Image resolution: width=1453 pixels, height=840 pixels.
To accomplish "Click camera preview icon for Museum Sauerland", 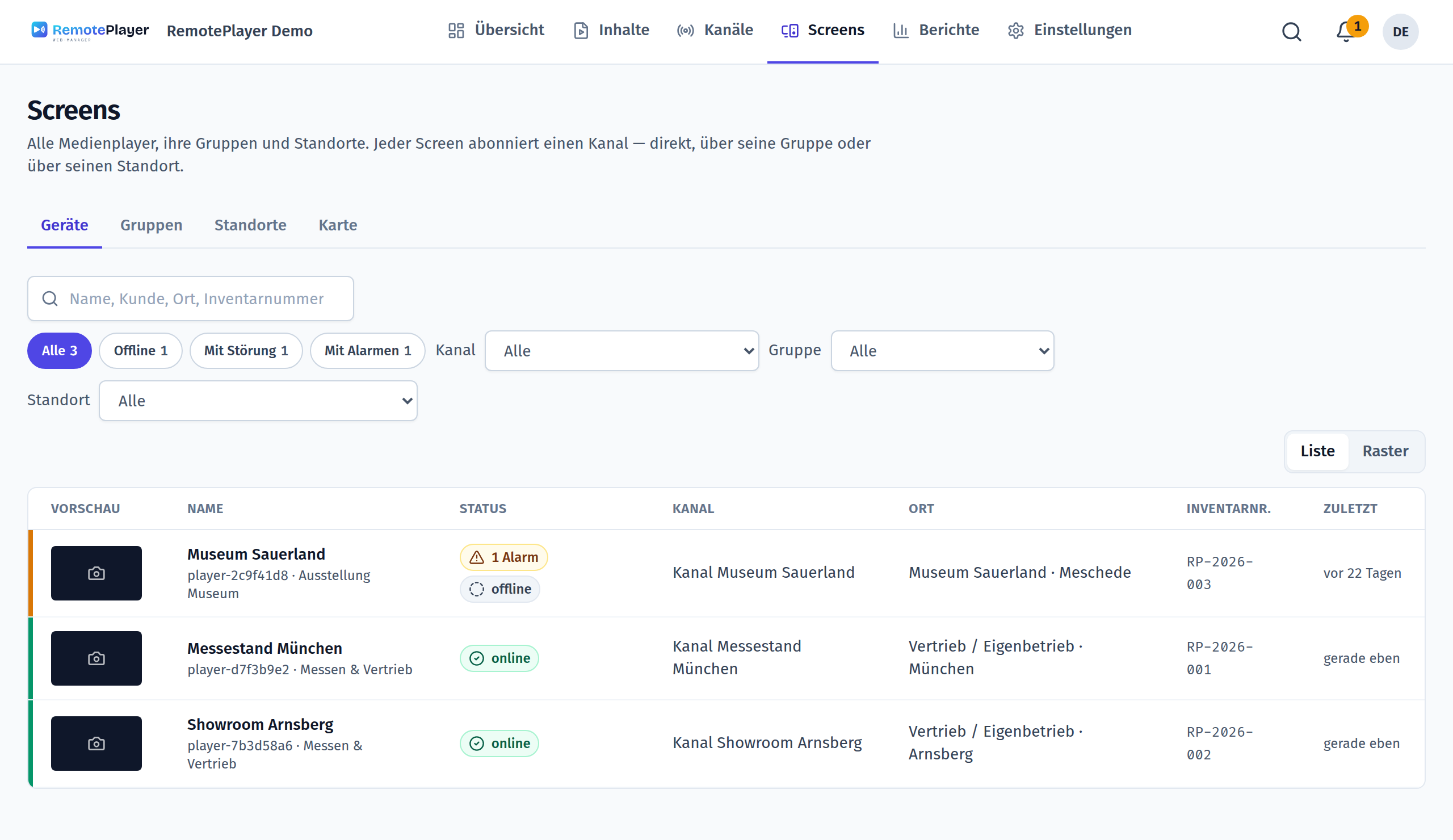I will click(x=96, y=573).
